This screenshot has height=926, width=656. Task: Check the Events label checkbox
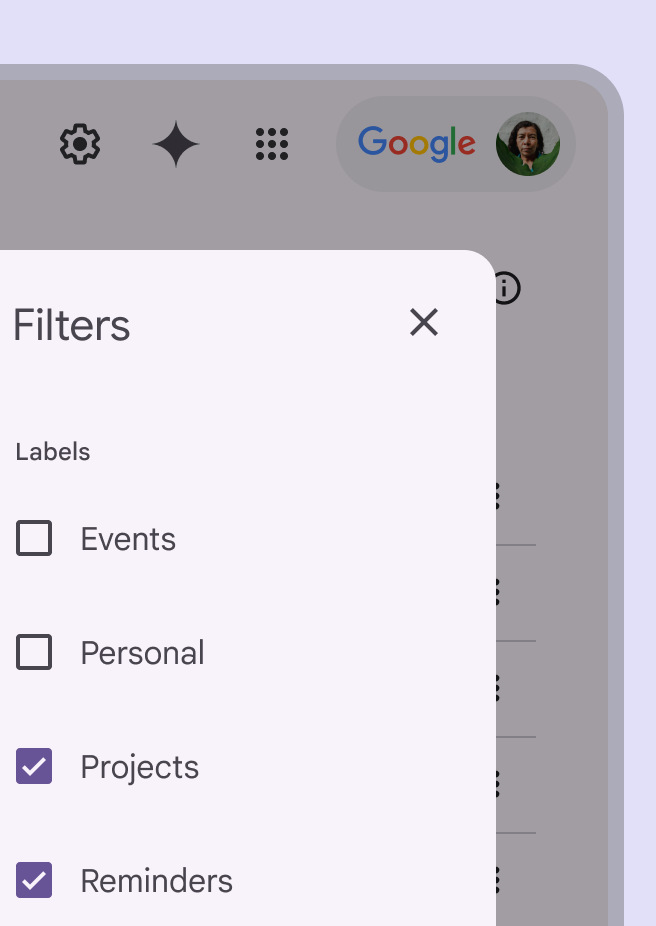point(34,539)
